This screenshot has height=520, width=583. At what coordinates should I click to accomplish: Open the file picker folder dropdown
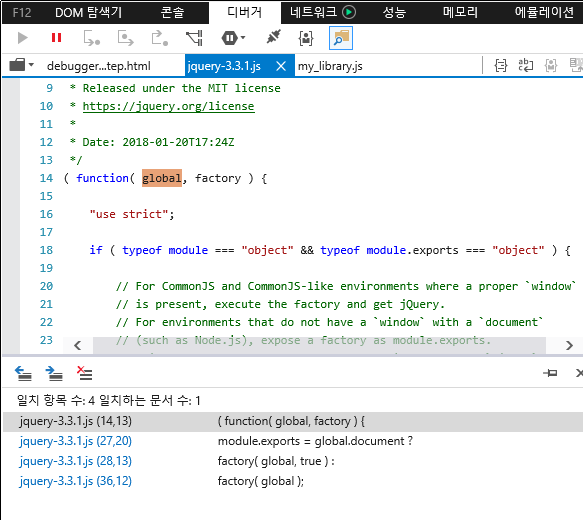point(21,65)
